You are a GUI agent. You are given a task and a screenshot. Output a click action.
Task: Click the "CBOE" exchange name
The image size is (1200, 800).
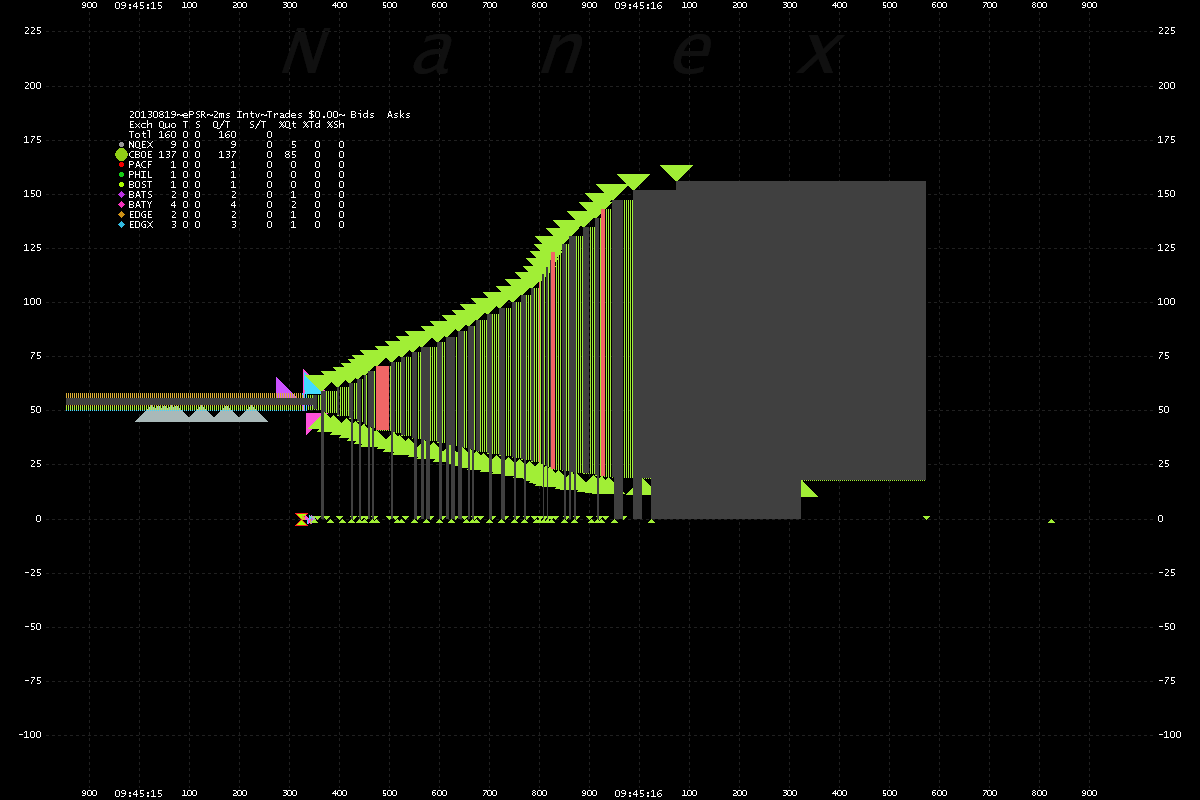click(141, 155)
